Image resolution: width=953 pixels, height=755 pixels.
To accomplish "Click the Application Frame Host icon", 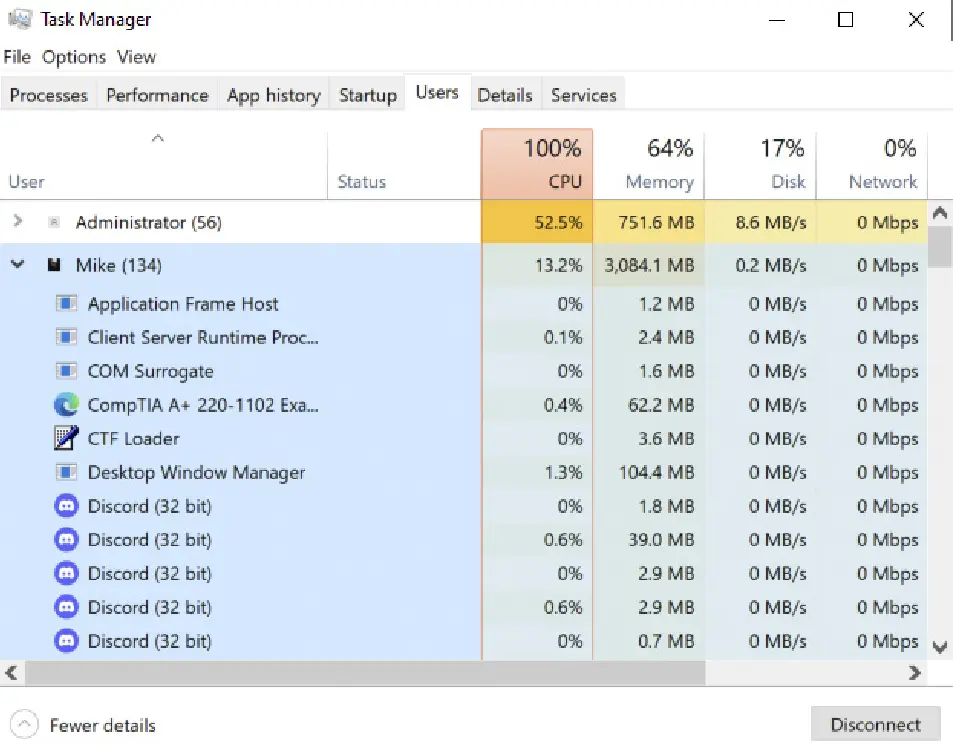I will pyautogui.click(x=66, y=304).
